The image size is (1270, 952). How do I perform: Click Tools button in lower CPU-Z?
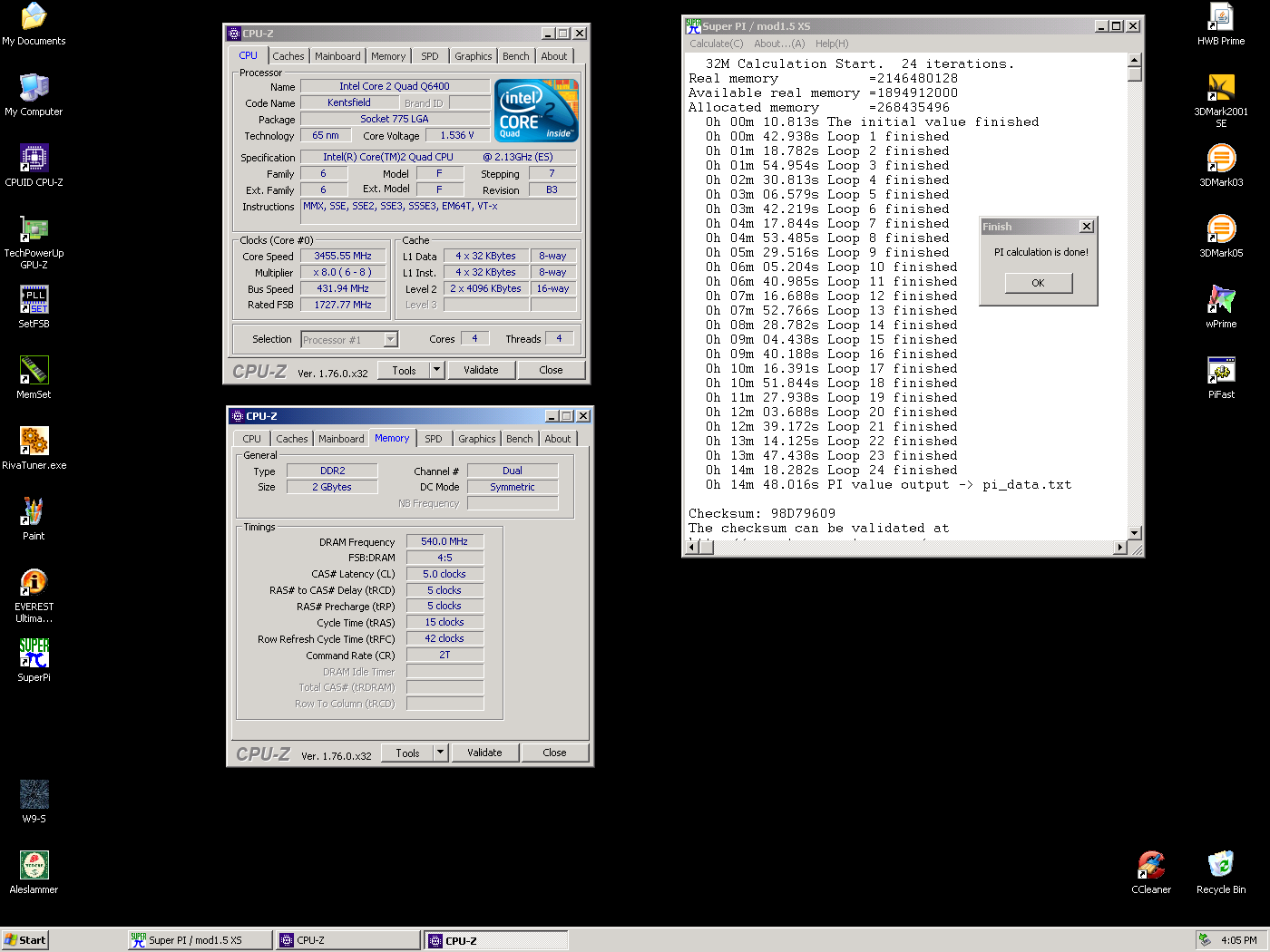click(x=407, y=753)
